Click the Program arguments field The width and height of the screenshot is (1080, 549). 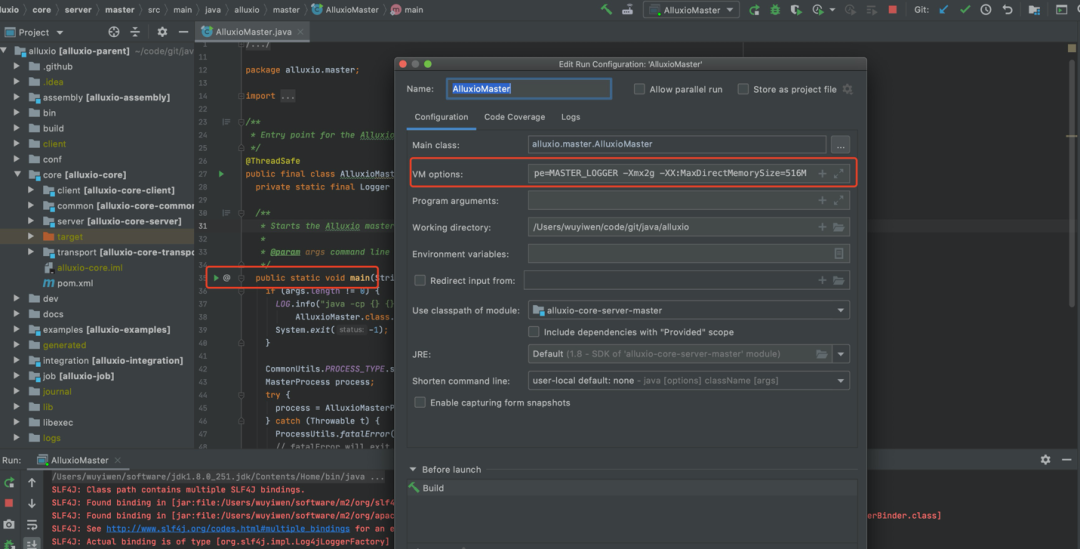point(689,200)
